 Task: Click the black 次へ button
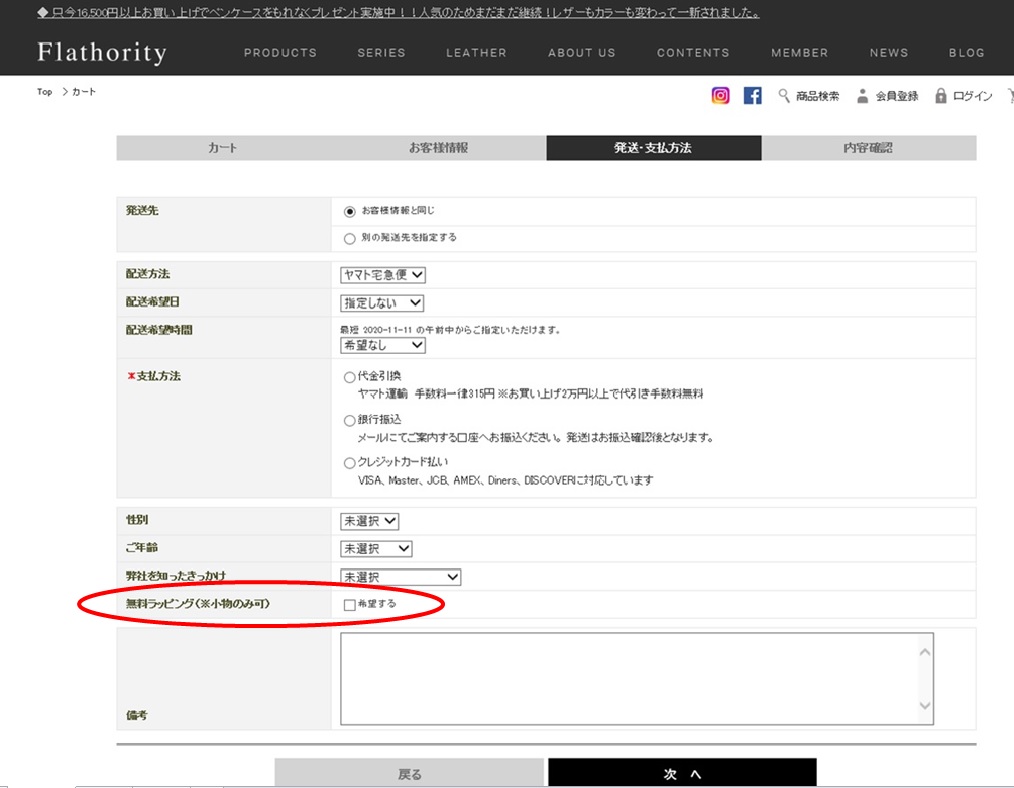682,773
